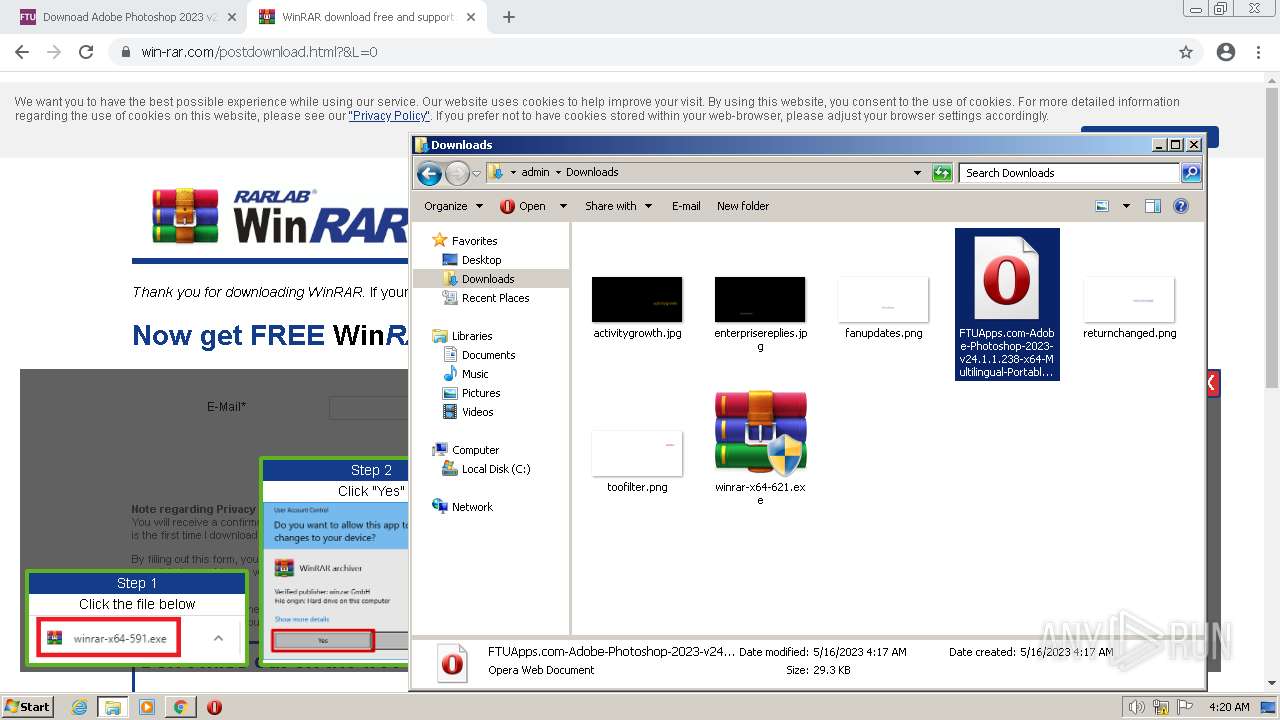1280x720 pixels.
Task: Open Recent Places in navigation pane
Action: (x=495, y=298)
